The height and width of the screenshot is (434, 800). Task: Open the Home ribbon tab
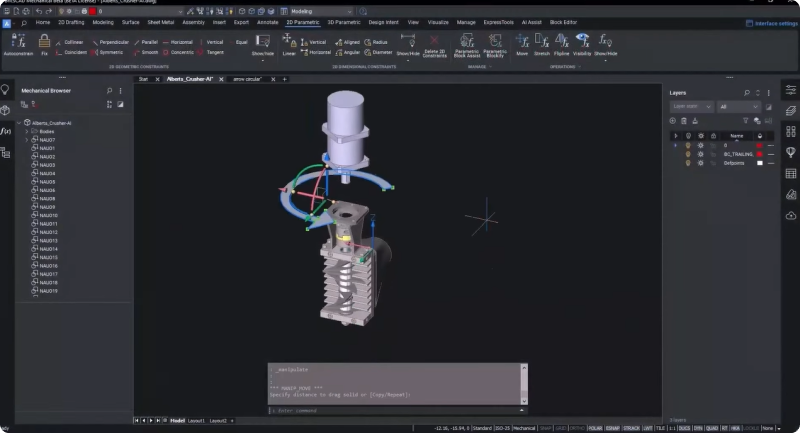43,22
